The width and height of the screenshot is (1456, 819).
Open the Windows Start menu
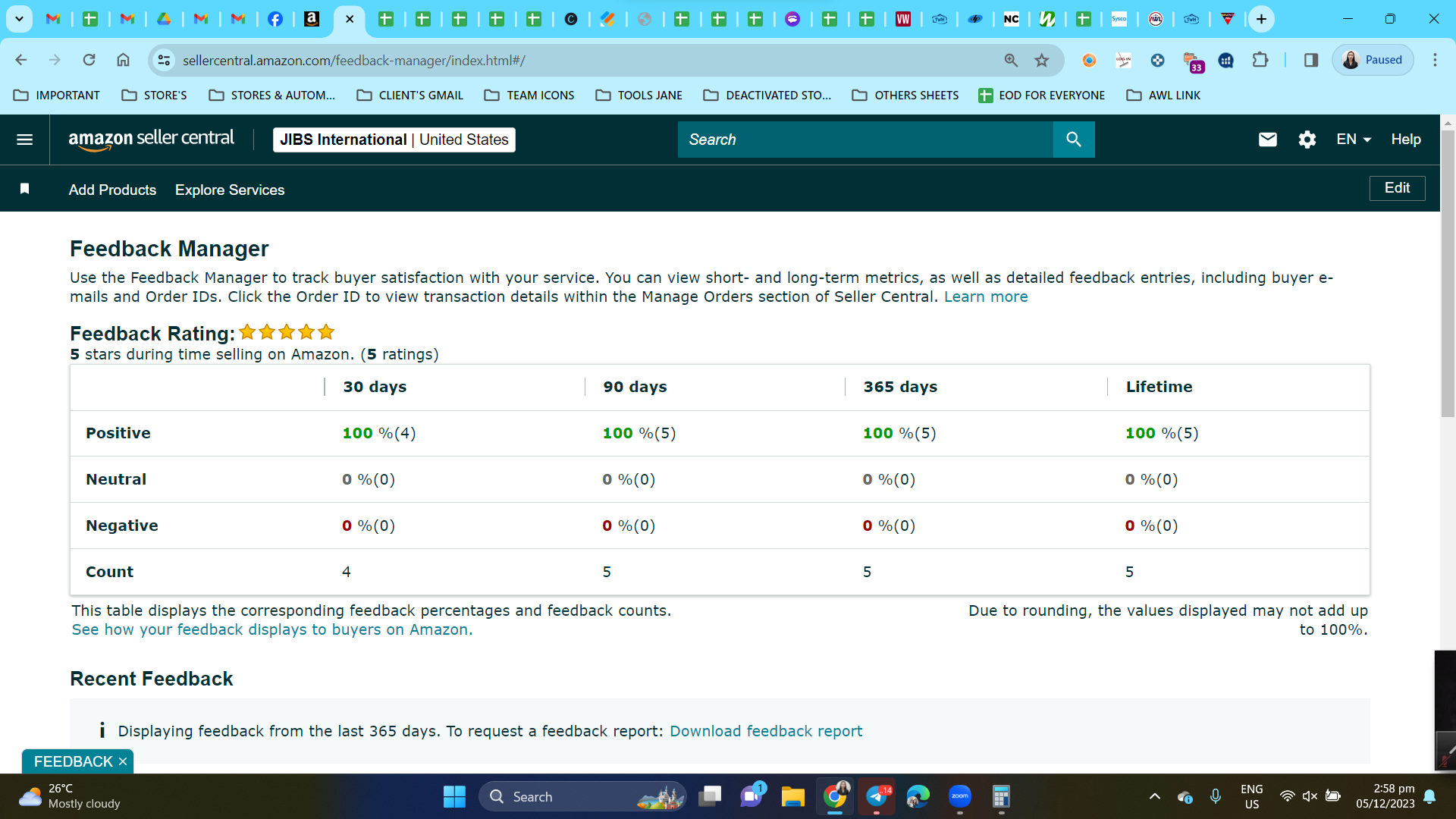(x=454, y=796)
